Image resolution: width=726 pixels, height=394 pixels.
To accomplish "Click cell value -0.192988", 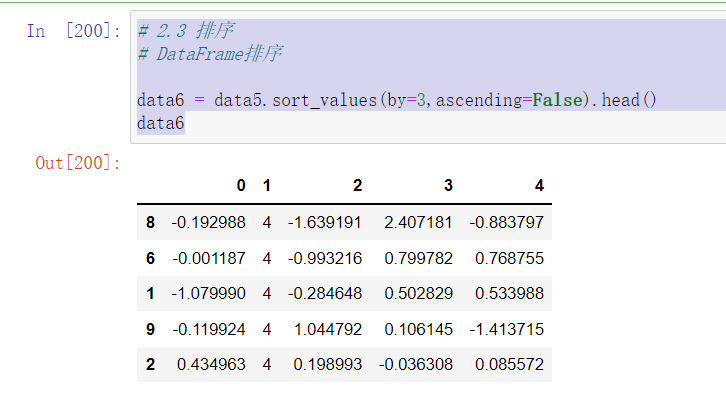I will coord(208,222).
